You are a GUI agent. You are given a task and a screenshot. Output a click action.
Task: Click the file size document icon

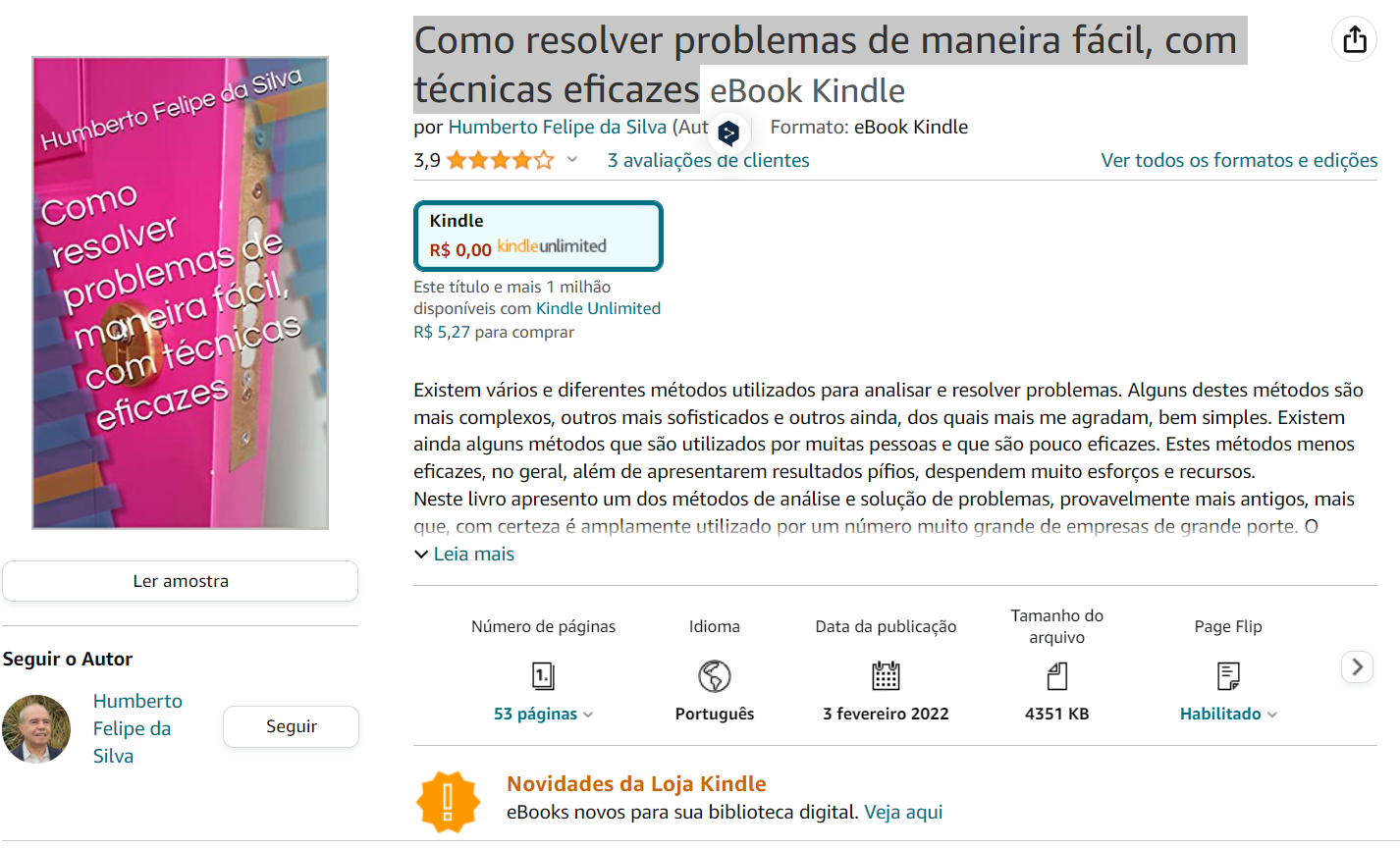coord(1057,675)
